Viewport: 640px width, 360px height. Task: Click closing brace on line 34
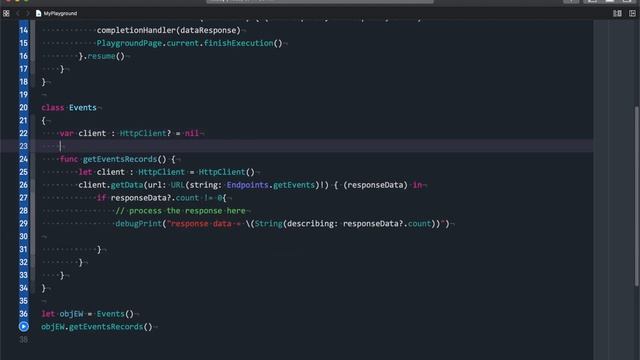point(44,288)
